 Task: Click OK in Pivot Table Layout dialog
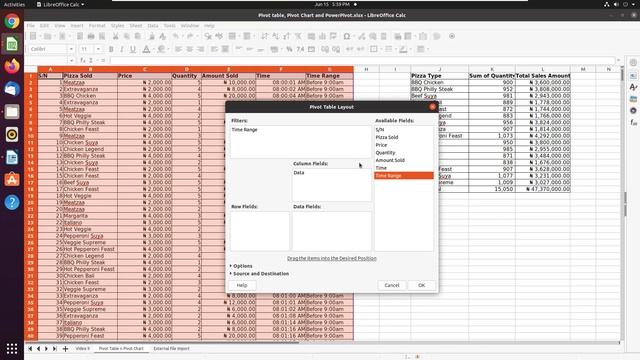[422, 285]
